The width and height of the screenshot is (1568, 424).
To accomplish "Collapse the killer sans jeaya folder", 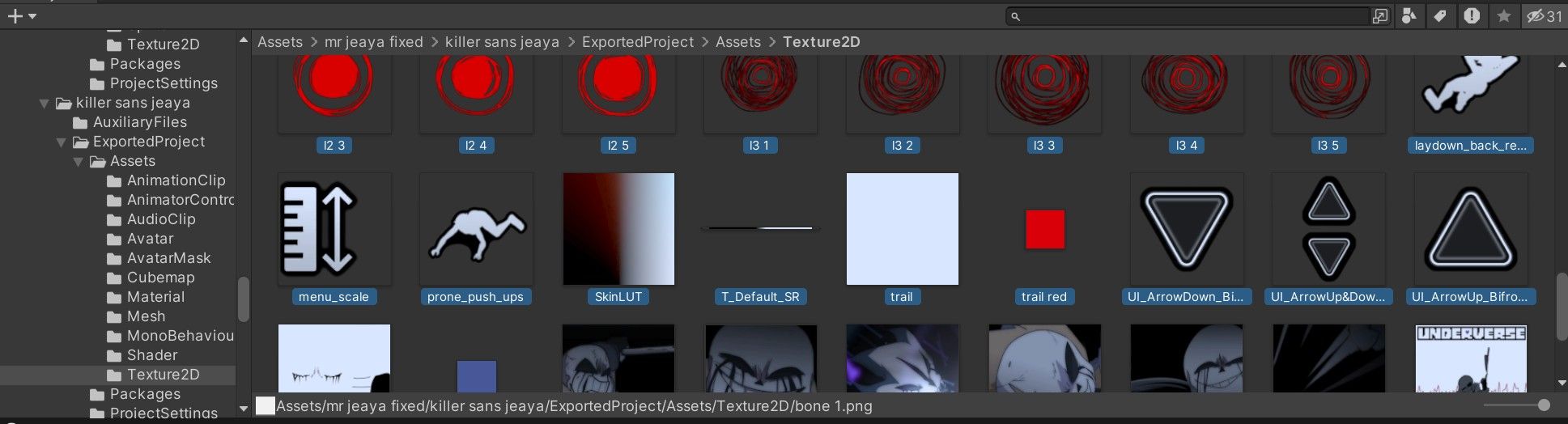I will (x=44, y=103).
